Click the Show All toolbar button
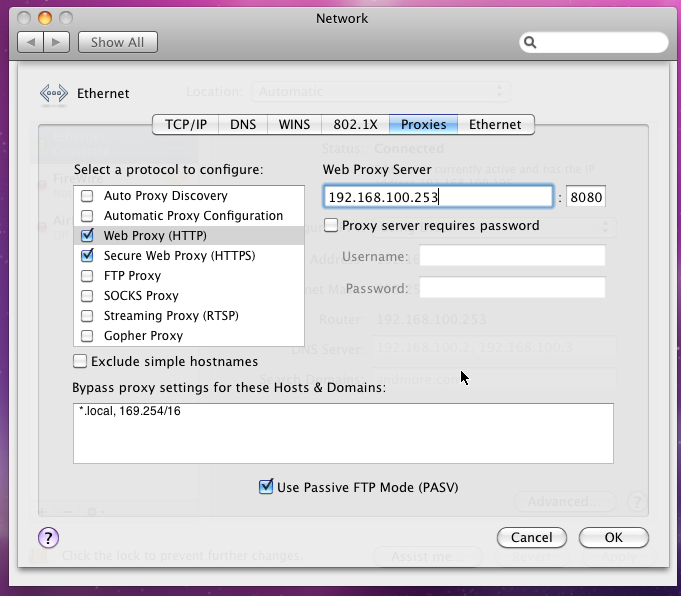Viewport: 681px width, 596px height. click(117, 42)
